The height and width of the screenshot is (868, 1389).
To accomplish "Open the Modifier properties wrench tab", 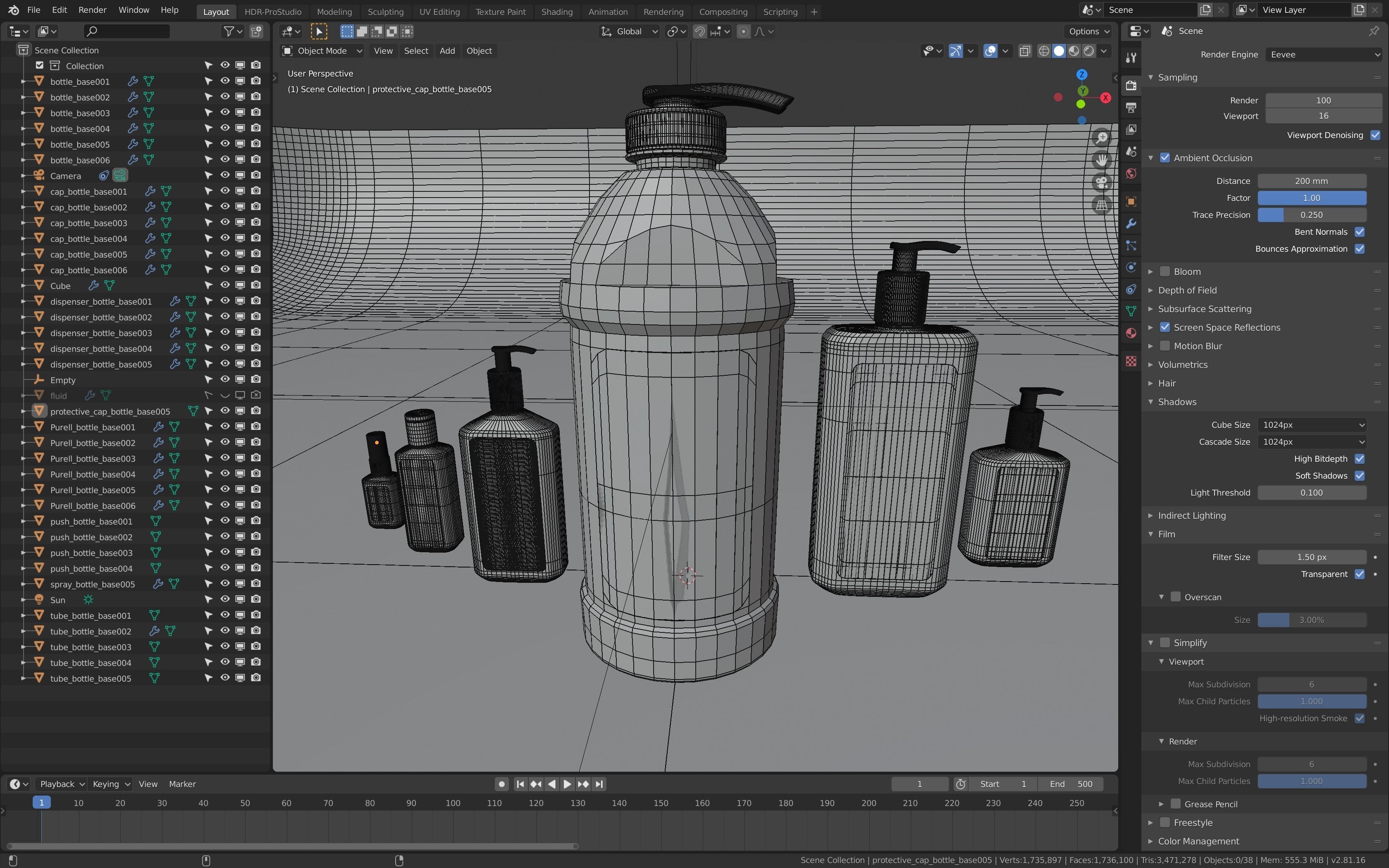I will pyautogui.click(x=1131, y=223).
